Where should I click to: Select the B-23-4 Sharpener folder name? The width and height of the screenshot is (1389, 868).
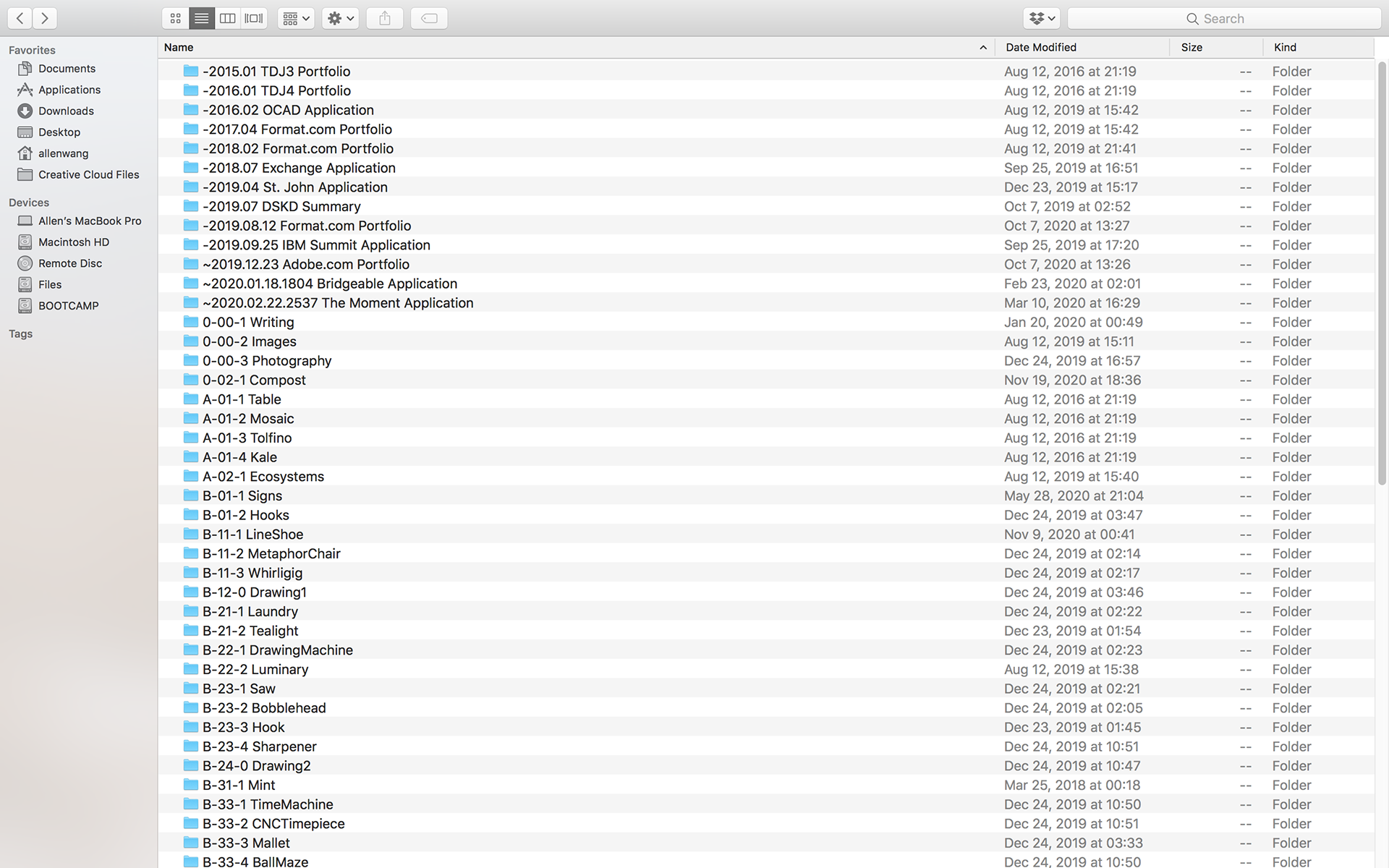click(x=260, y=746)
